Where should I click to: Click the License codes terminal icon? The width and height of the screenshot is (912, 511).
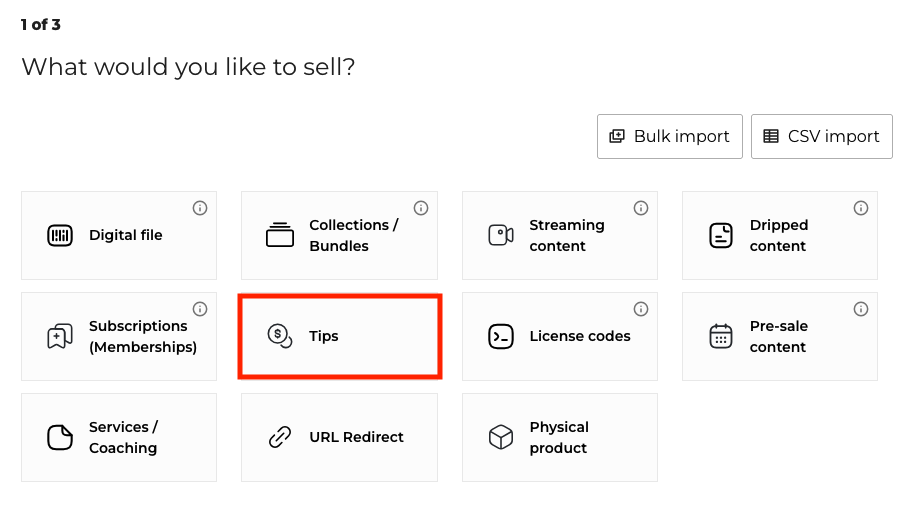(x=500, y=337)
